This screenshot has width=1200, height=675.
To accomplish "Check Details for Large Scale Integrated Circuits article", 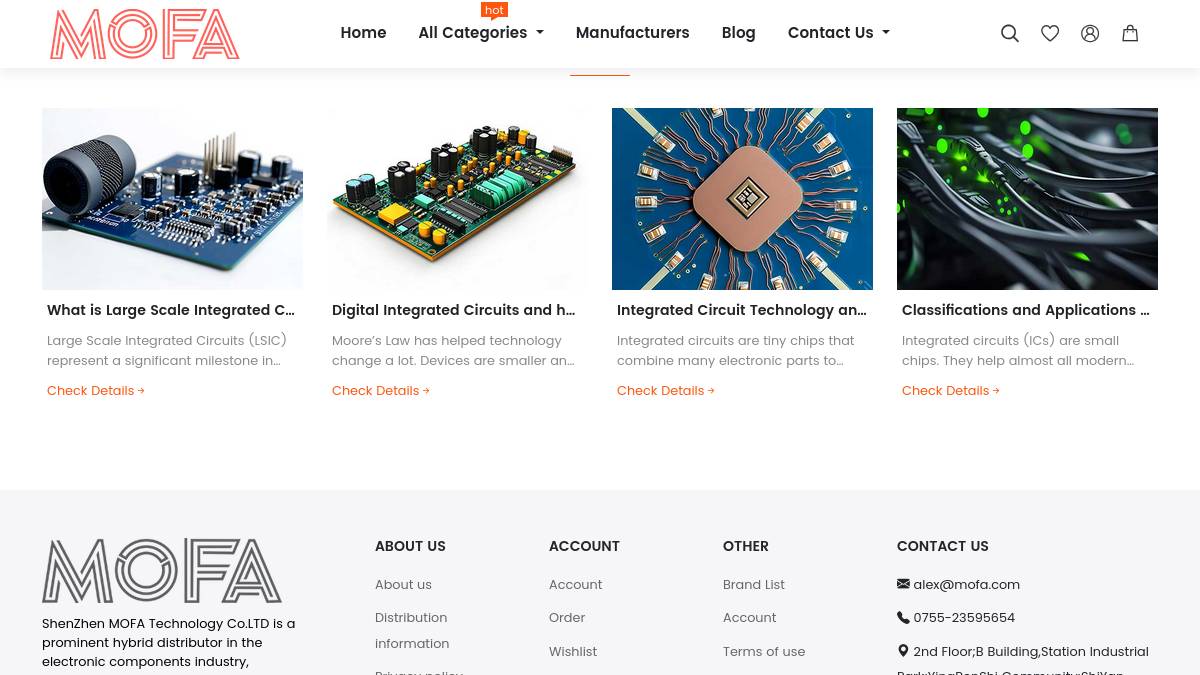I will coord(96,391).
